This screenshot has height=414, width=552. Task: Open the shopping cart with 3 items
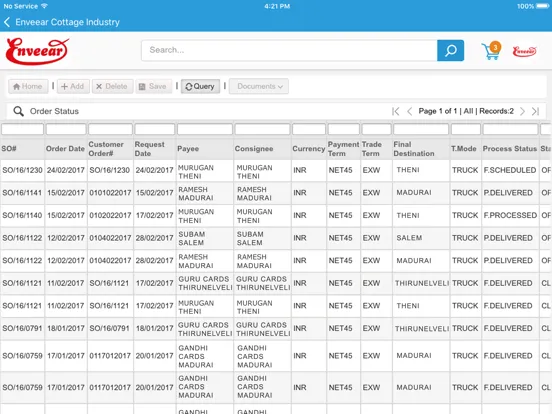pos(491,51)
